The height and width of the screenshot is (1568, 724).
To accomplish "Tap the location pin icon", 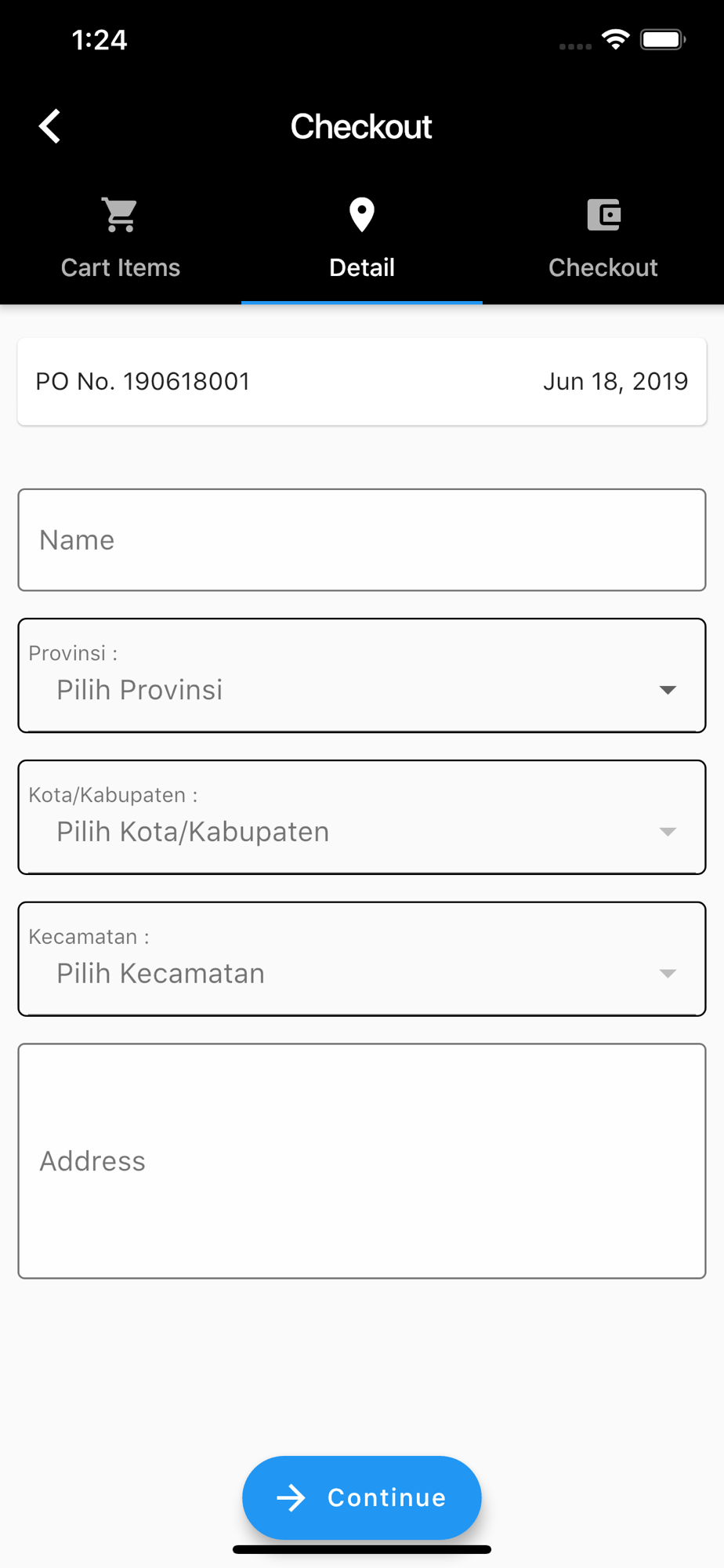I will pyautogui.click(x=361, y=215).
